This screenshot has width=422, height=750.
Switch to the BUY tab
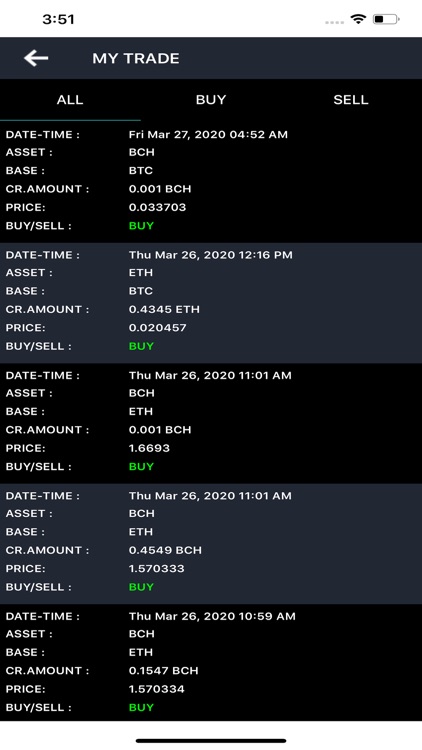[x=211, y=100]
